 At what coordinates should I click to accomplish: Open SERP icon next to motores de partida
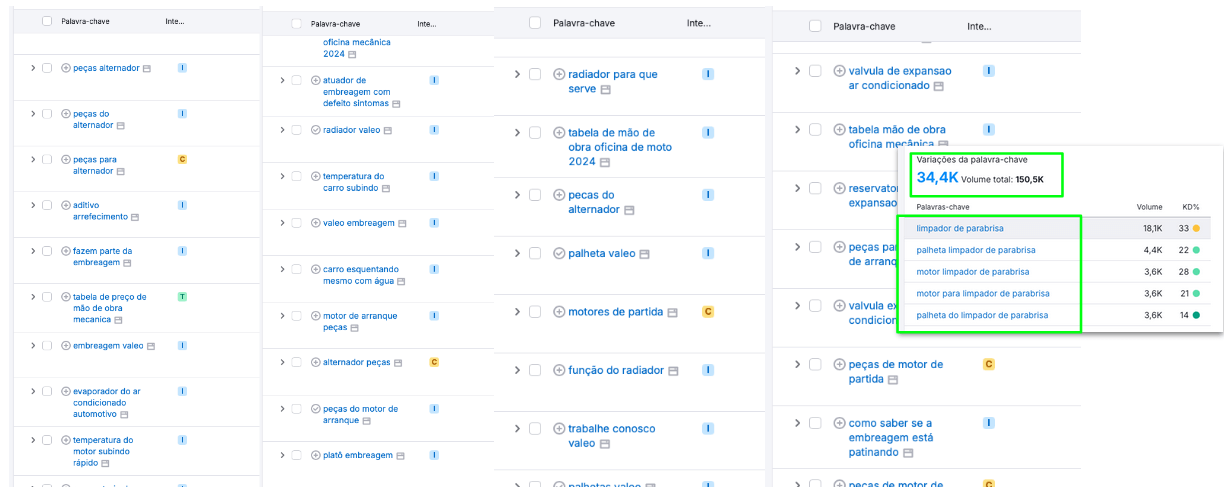pyautogui.click(x=673, y=312)
